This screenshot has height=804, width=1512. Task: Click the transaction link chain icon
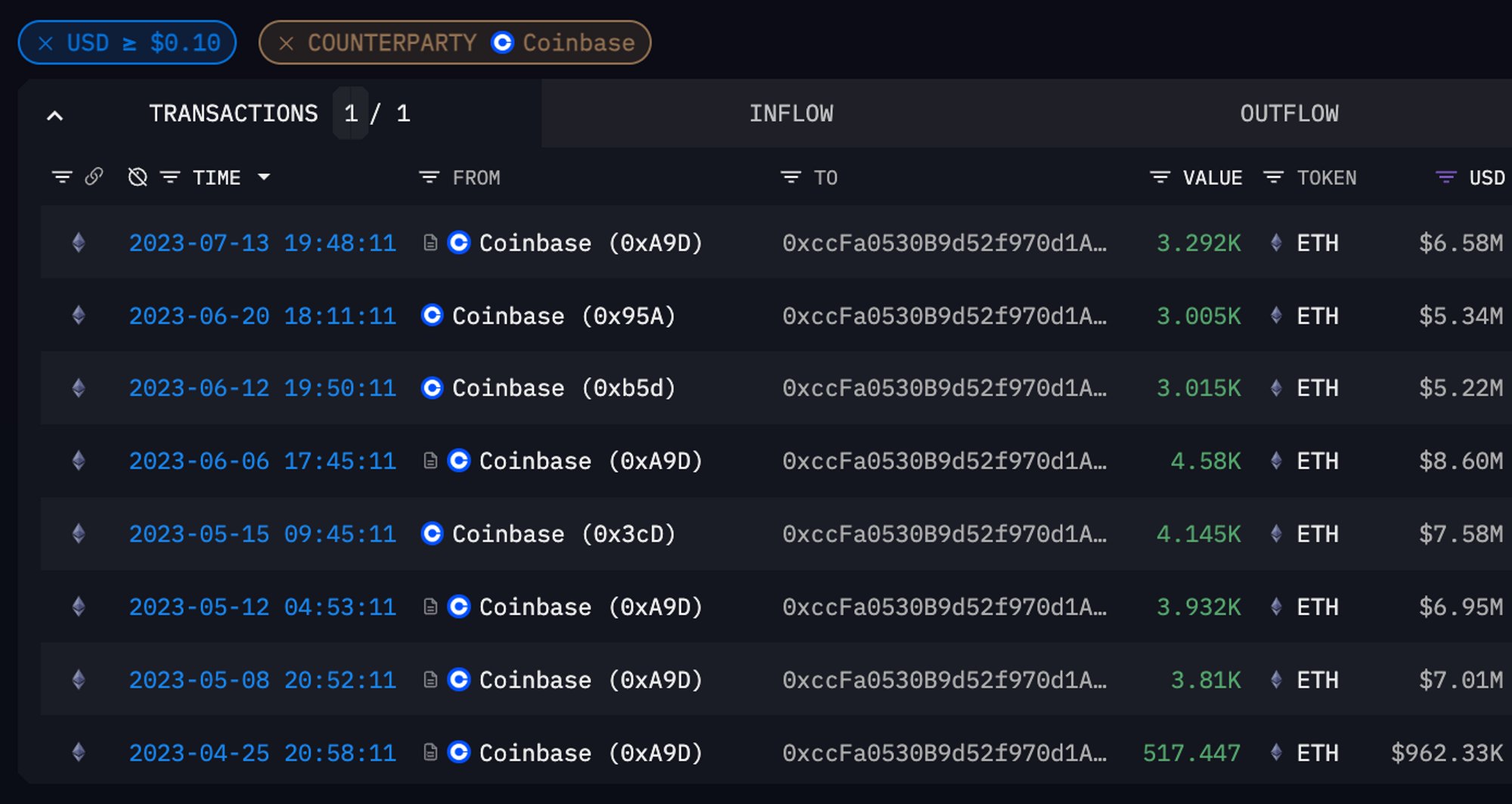(94, 177)
